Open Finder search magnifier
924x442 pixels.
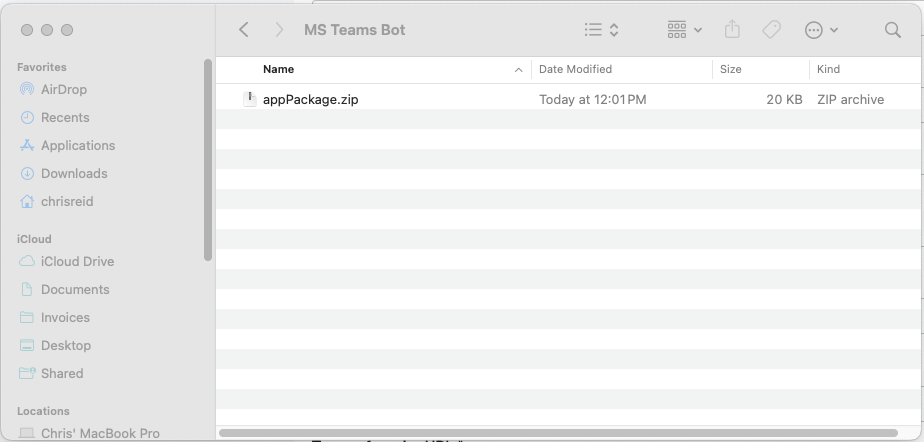click(x=893, y=30)
